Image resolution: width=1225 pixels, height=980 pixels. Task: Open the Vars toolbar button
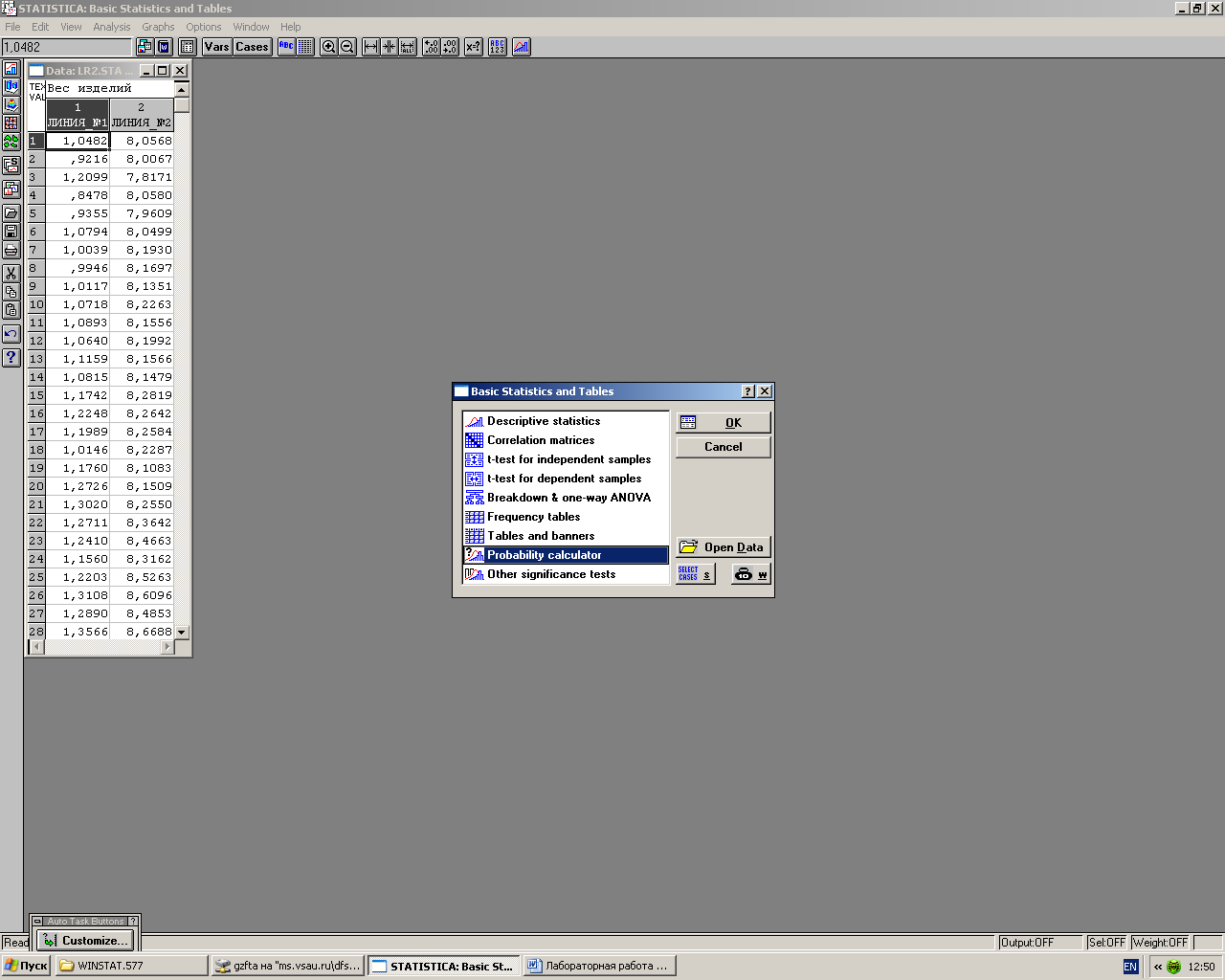pyautogui.click(x=217, y=47)
